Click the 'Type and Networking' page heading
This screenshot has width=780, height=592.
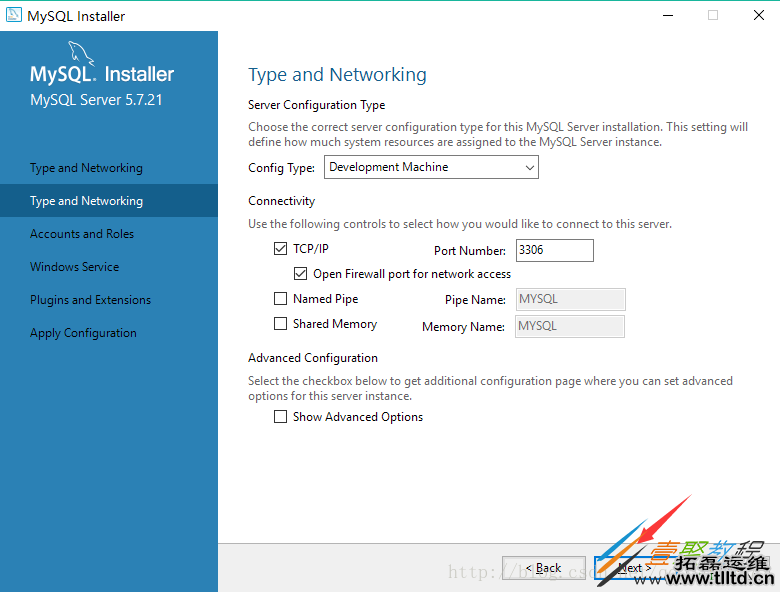coord(337,75)
